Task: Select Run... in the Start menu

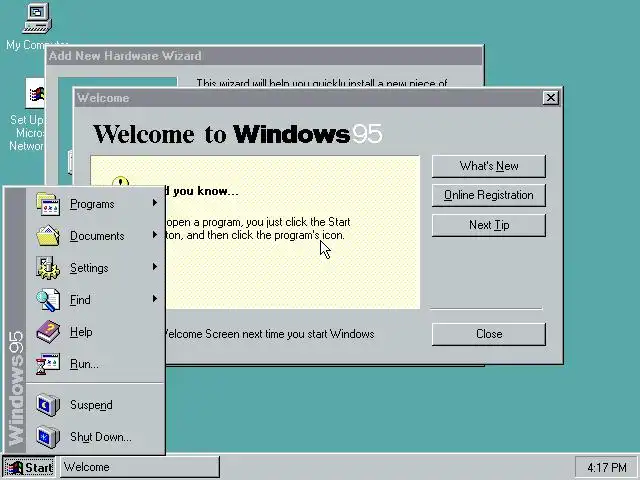Action: (95, 364)
